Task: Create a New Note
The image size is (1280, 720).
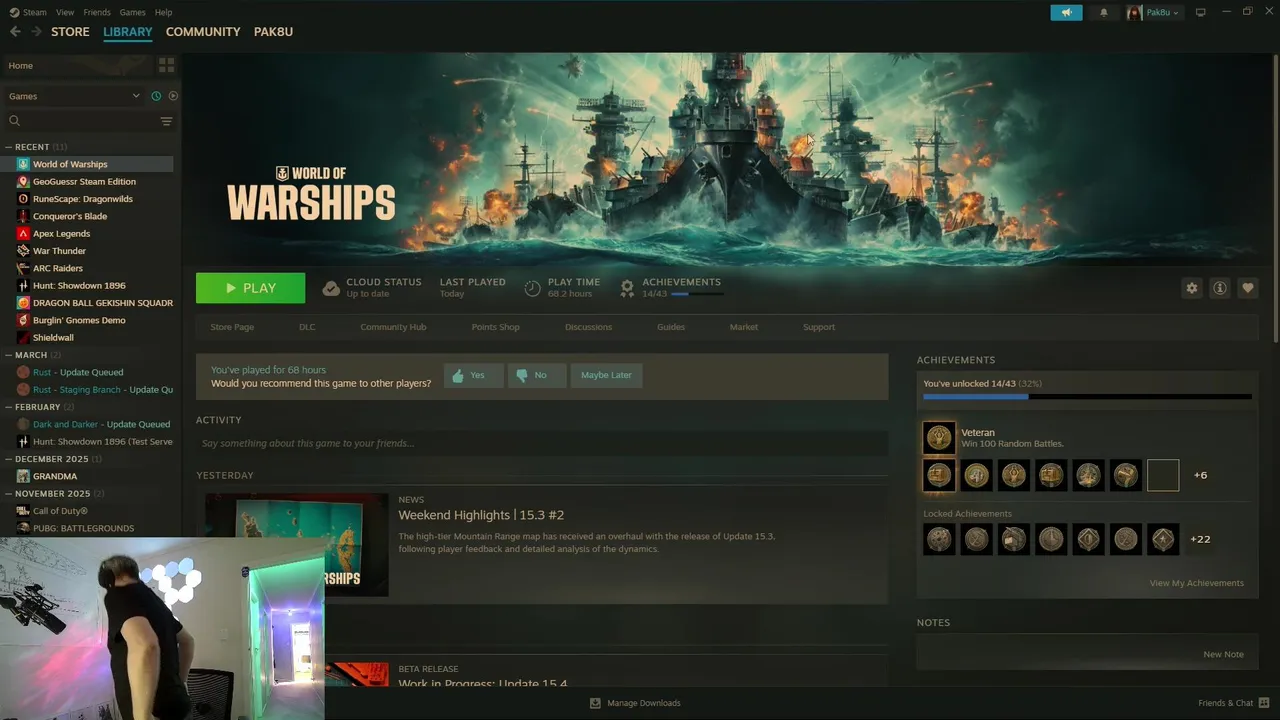Action: click(x=1223, y=654)
